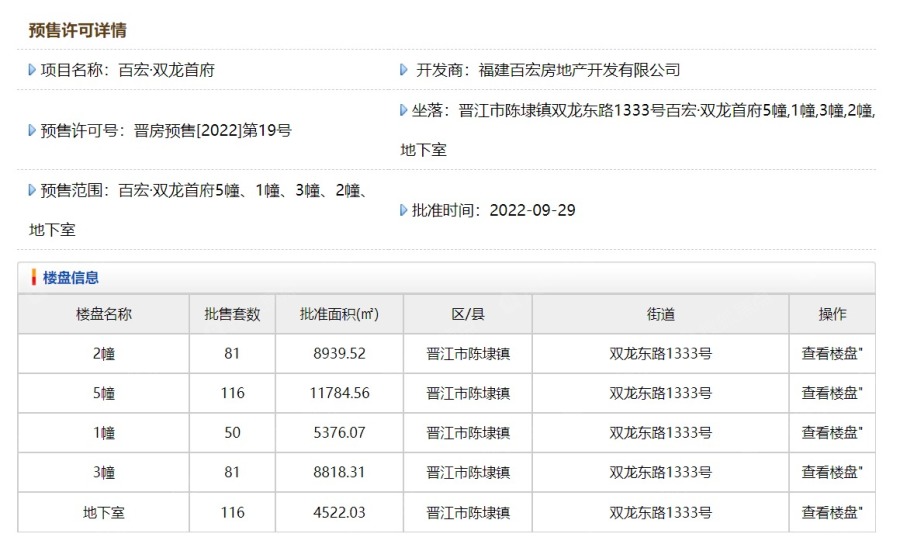Click the 5幢 cell in 楼盘名称 column

(104, 393)
